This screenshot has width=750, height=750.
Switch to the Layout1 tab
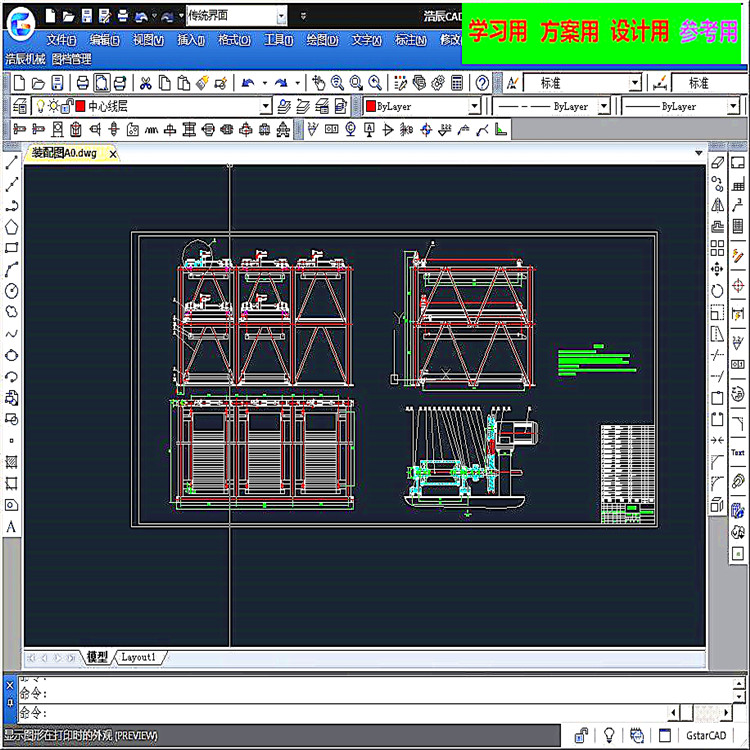pyautogui.click(x=139, y=657)
